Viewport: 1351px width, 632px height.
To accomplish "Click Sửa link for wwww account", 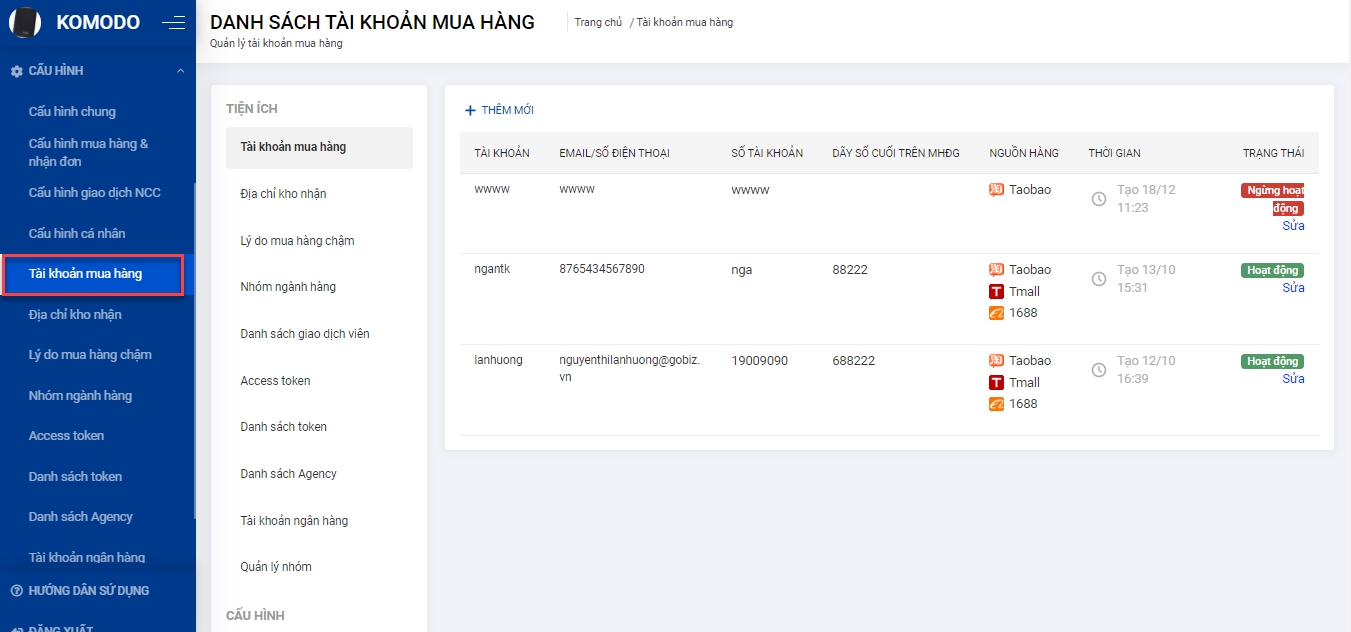I will 1293,226.
